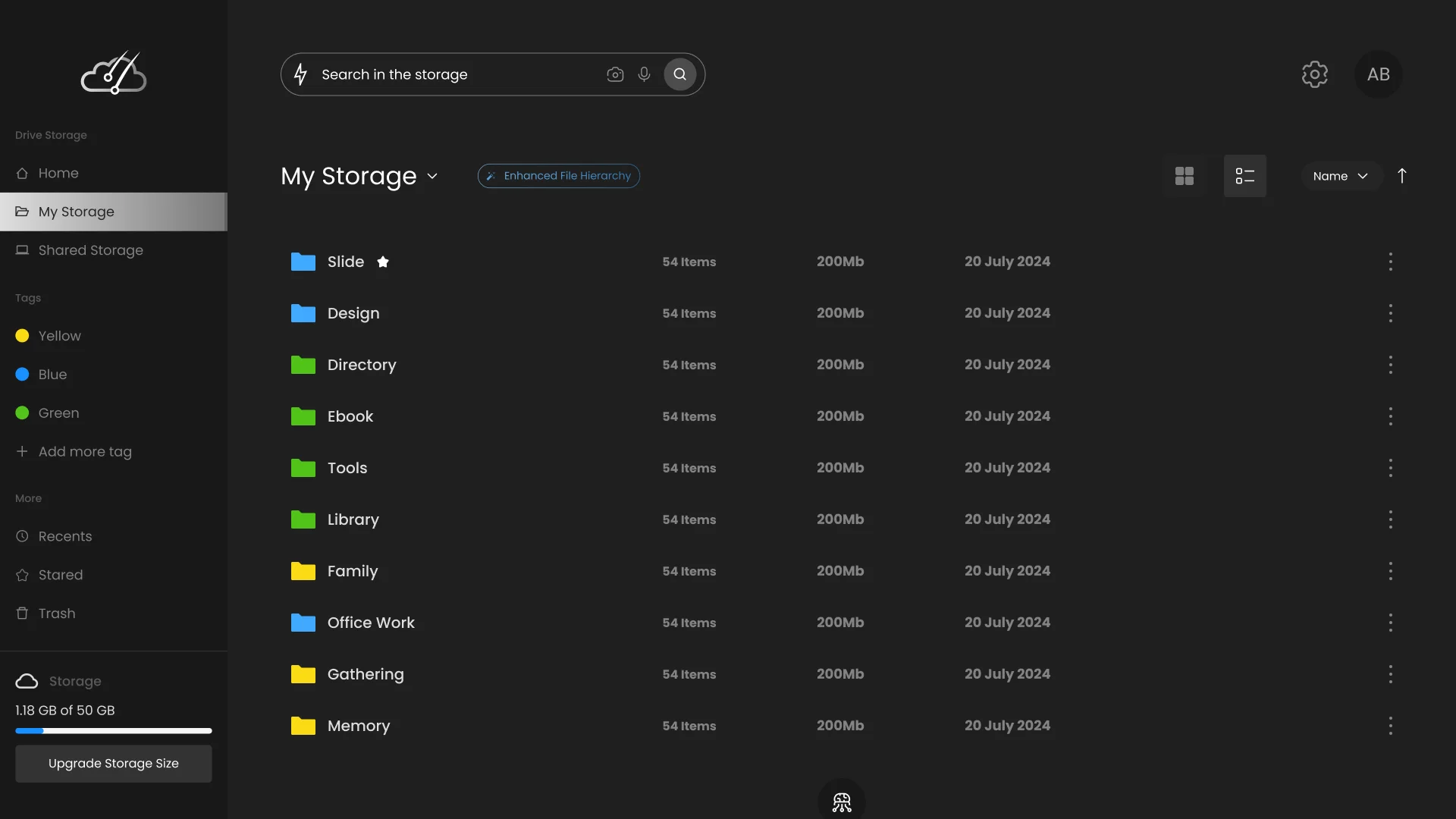
Task: Switch to list view
Action: pyautogui.click(x=1245, y=176)
